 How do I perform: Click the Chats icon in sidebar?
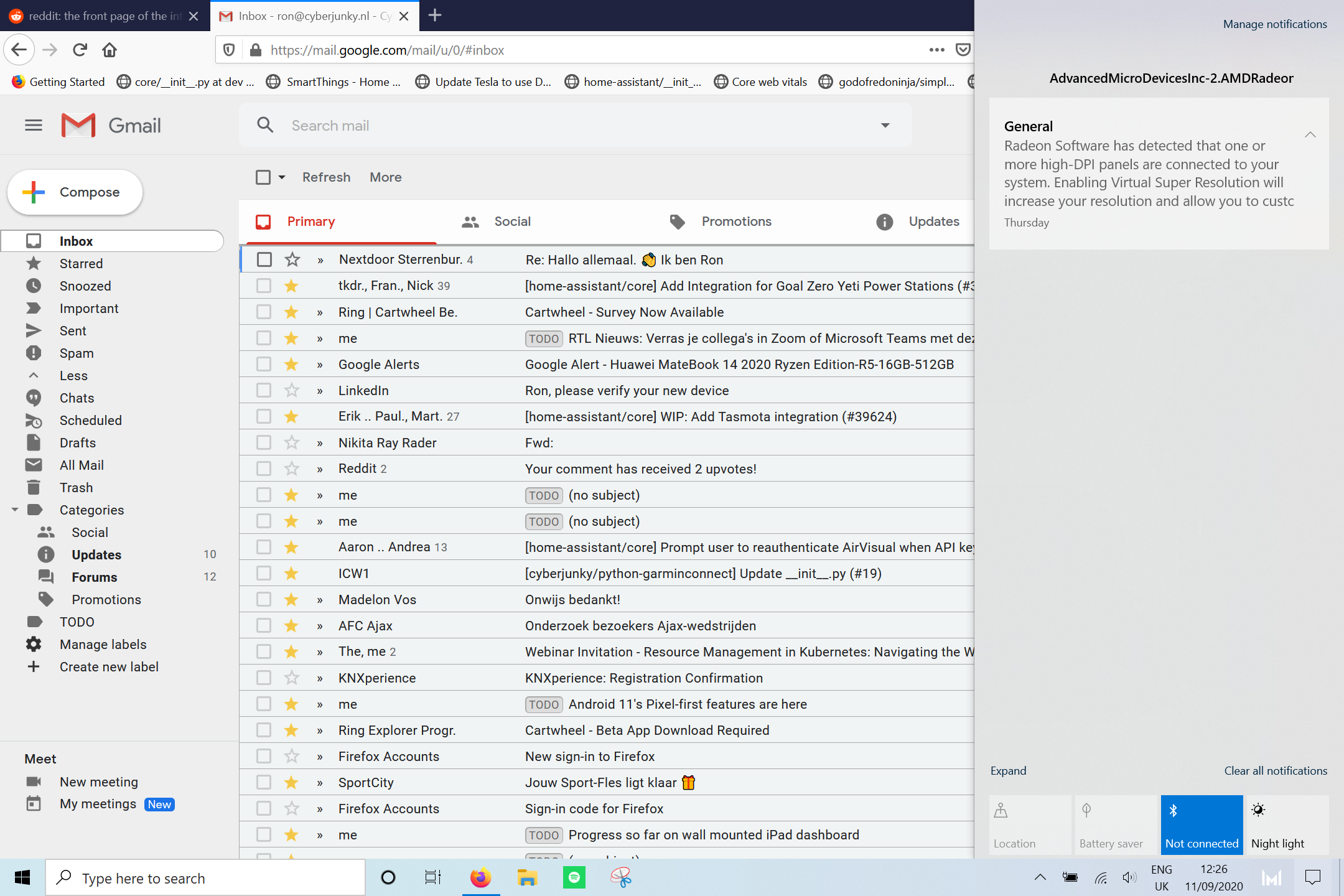click(x=34, y=398)
